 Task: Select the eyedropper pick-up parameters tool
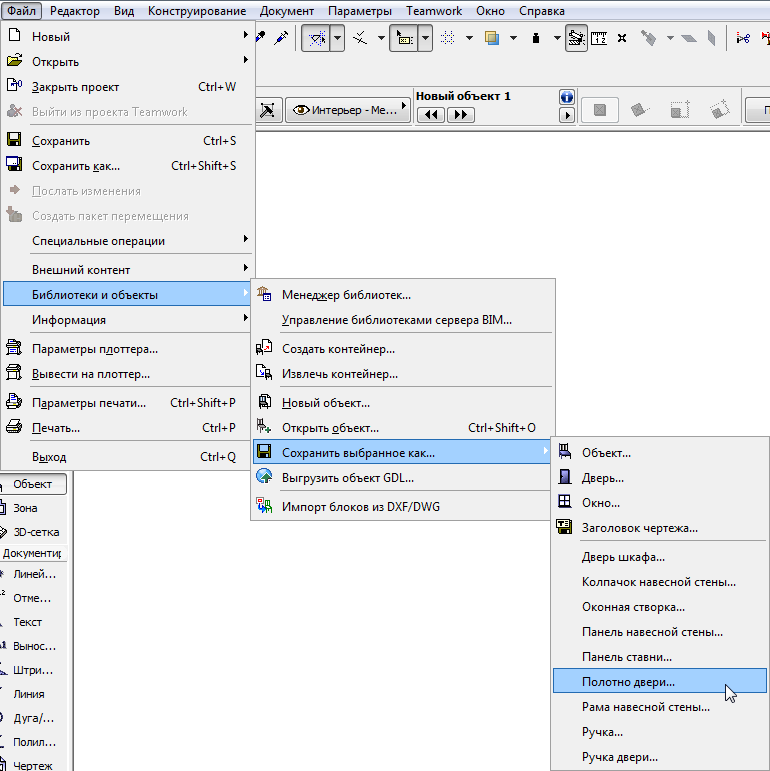click(261, 37)
